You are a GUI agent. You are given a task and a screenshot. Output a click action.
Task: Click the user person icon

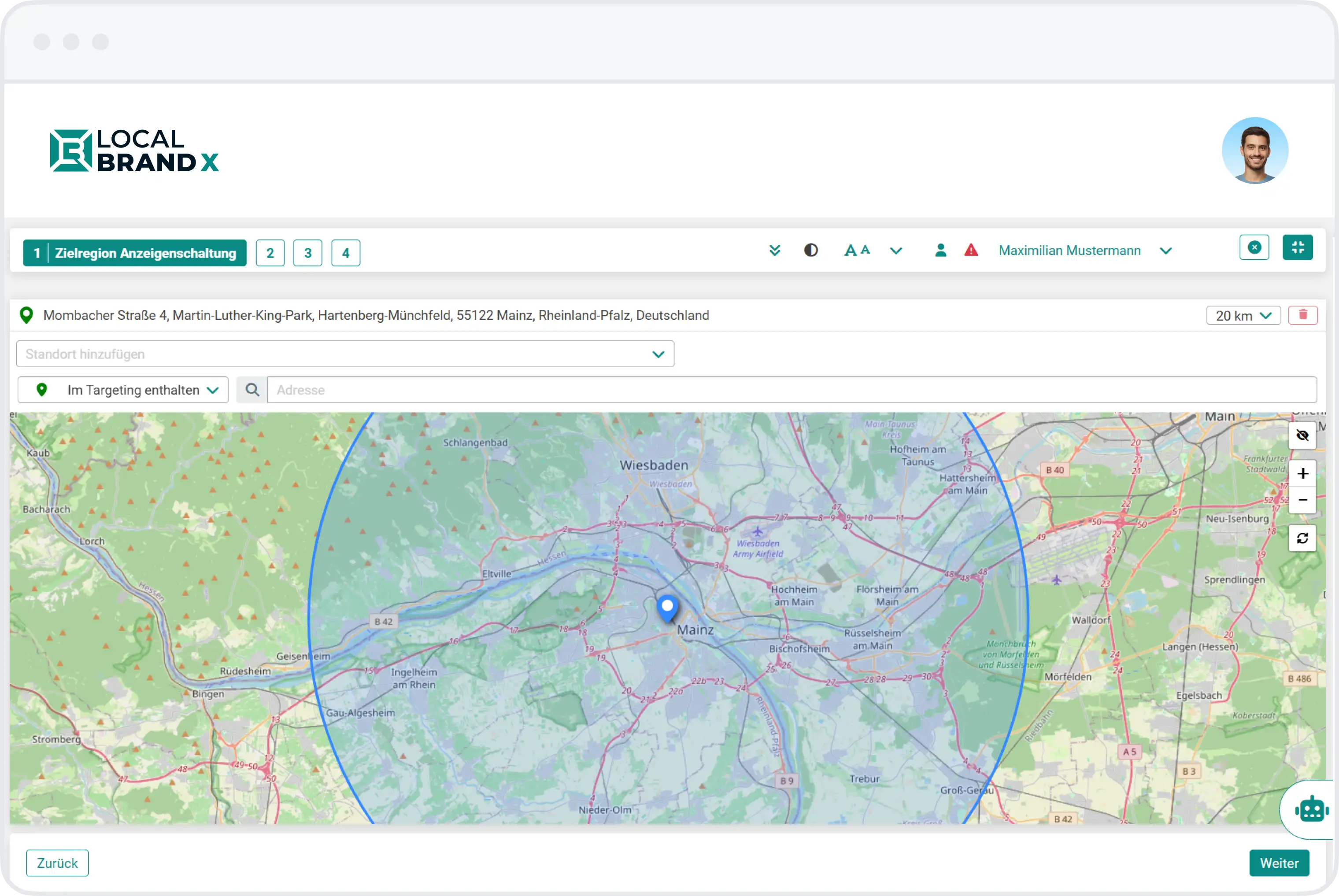[x=940, y=250]
